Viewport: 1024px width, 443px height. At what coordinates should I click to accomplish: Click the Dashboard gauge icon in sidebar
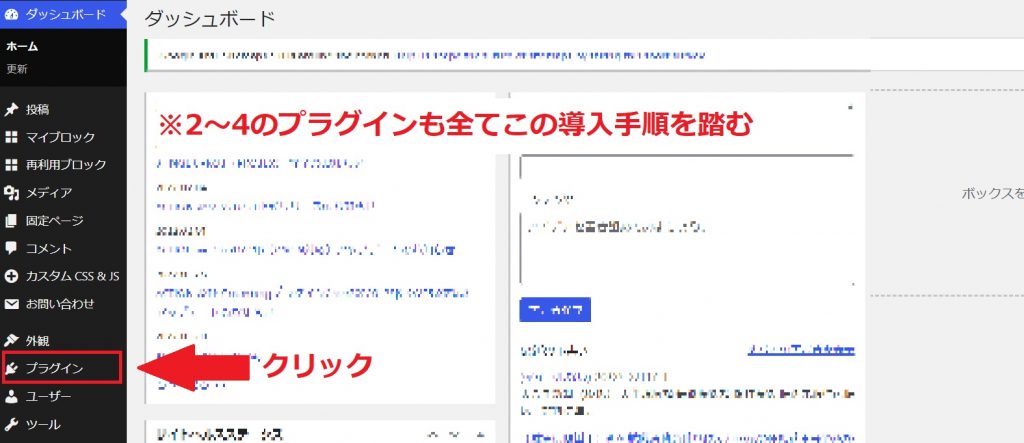[x=12, y=15]
